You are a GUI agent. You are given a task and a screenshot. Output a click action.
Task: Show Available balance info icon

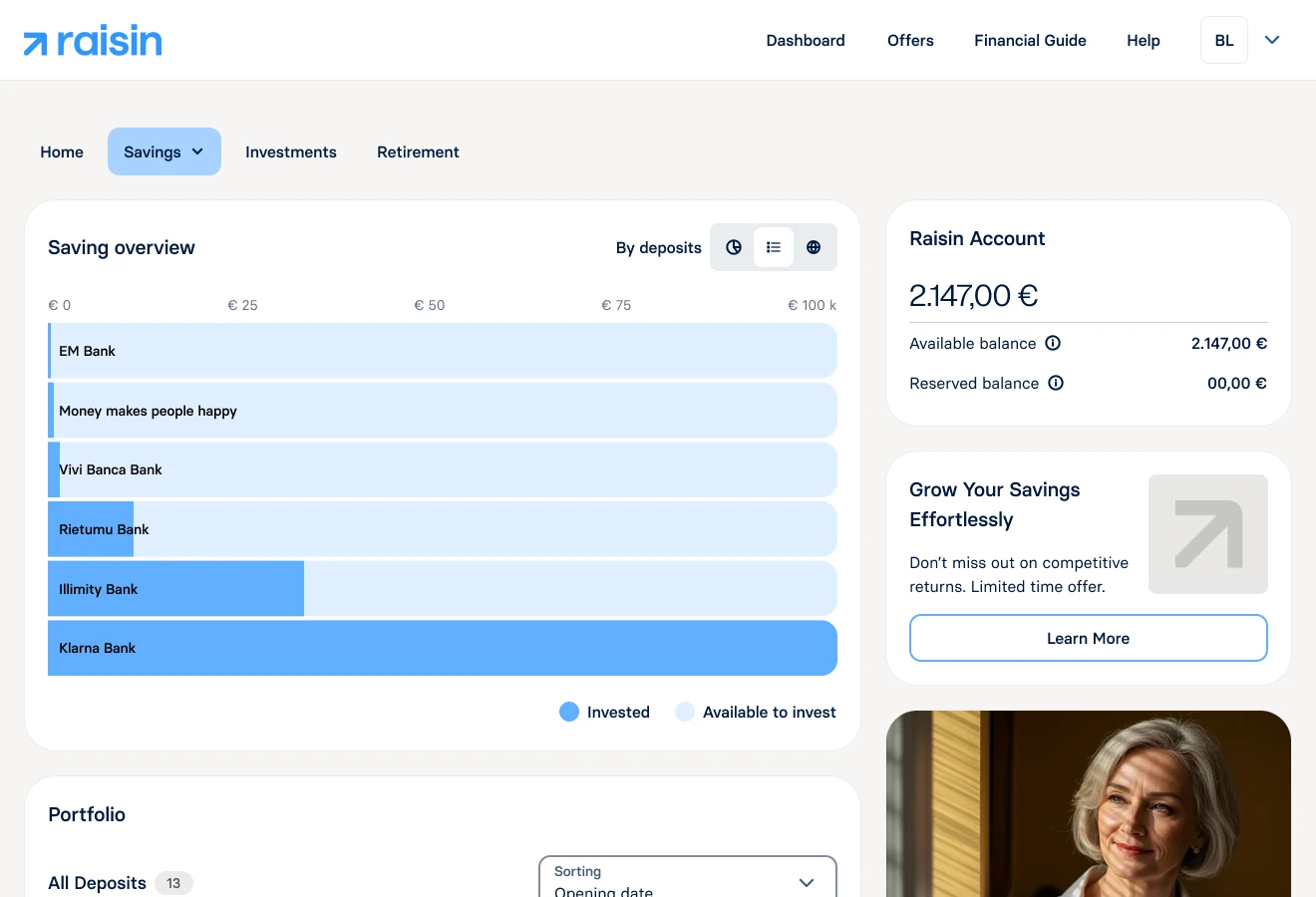[x=1053, y=343]
